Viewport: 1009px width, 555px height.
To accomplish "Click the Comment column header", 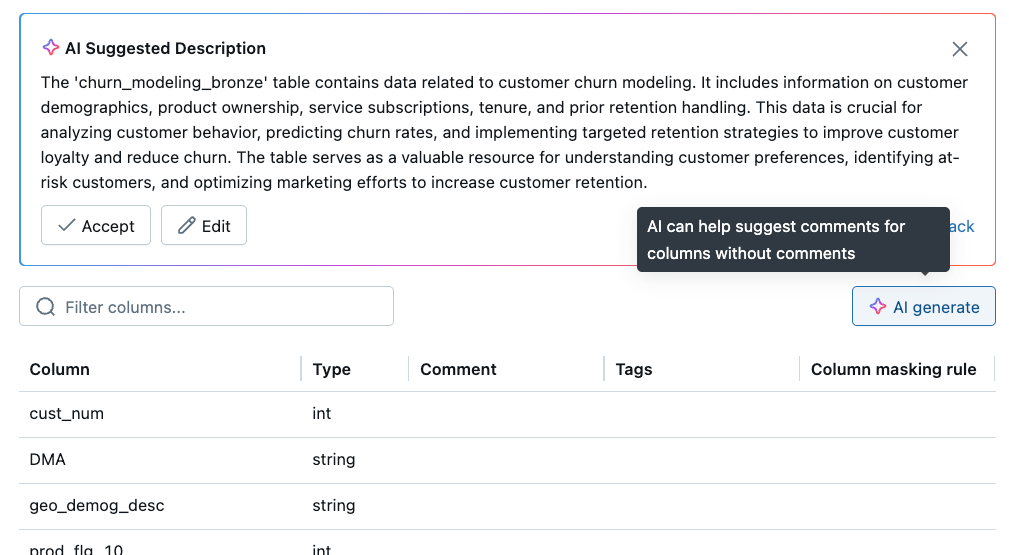I will (458, 369).
